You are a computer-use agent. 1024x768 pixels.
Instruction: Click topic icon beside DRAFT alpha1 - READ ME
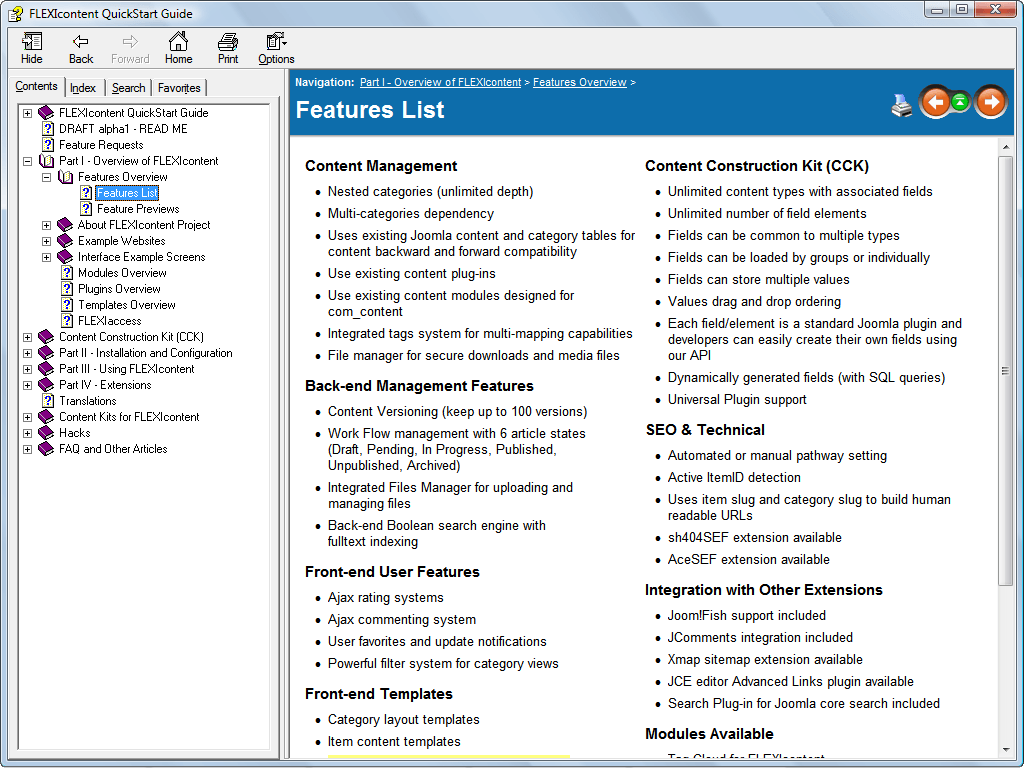pyautogui.click(x=48, y=129)
